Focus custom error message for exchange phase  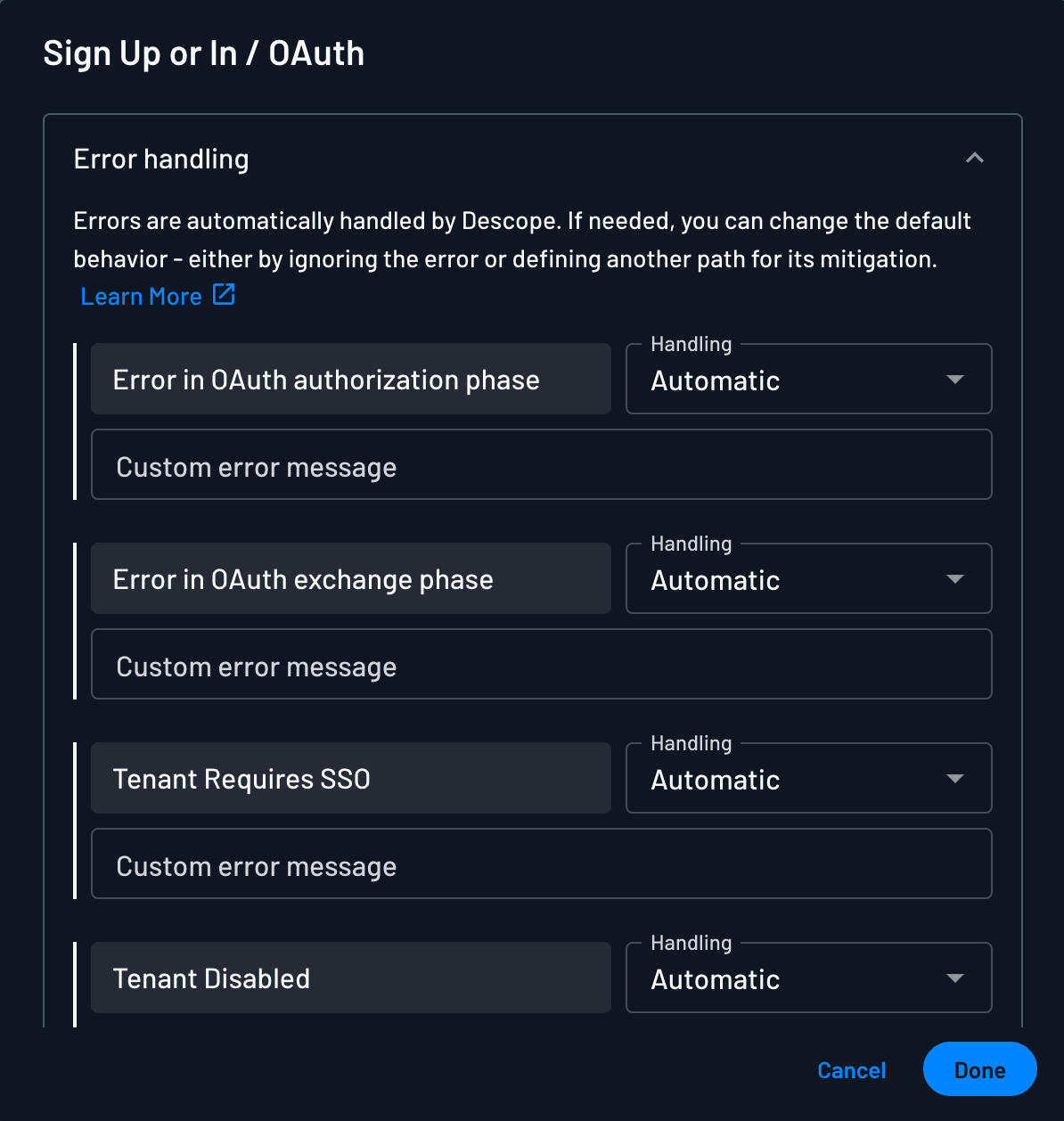(541, 666)
